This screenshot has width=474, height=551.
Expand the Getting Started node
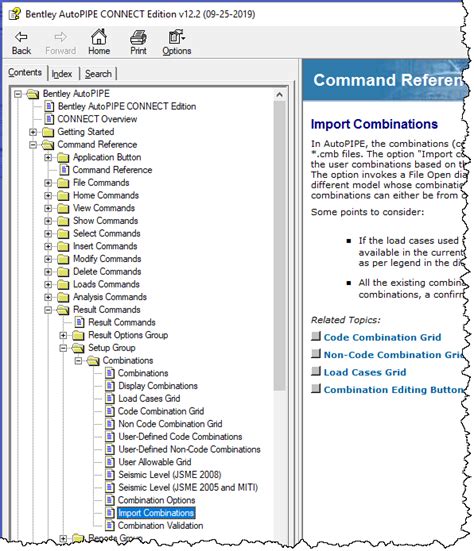pos(33,132)
